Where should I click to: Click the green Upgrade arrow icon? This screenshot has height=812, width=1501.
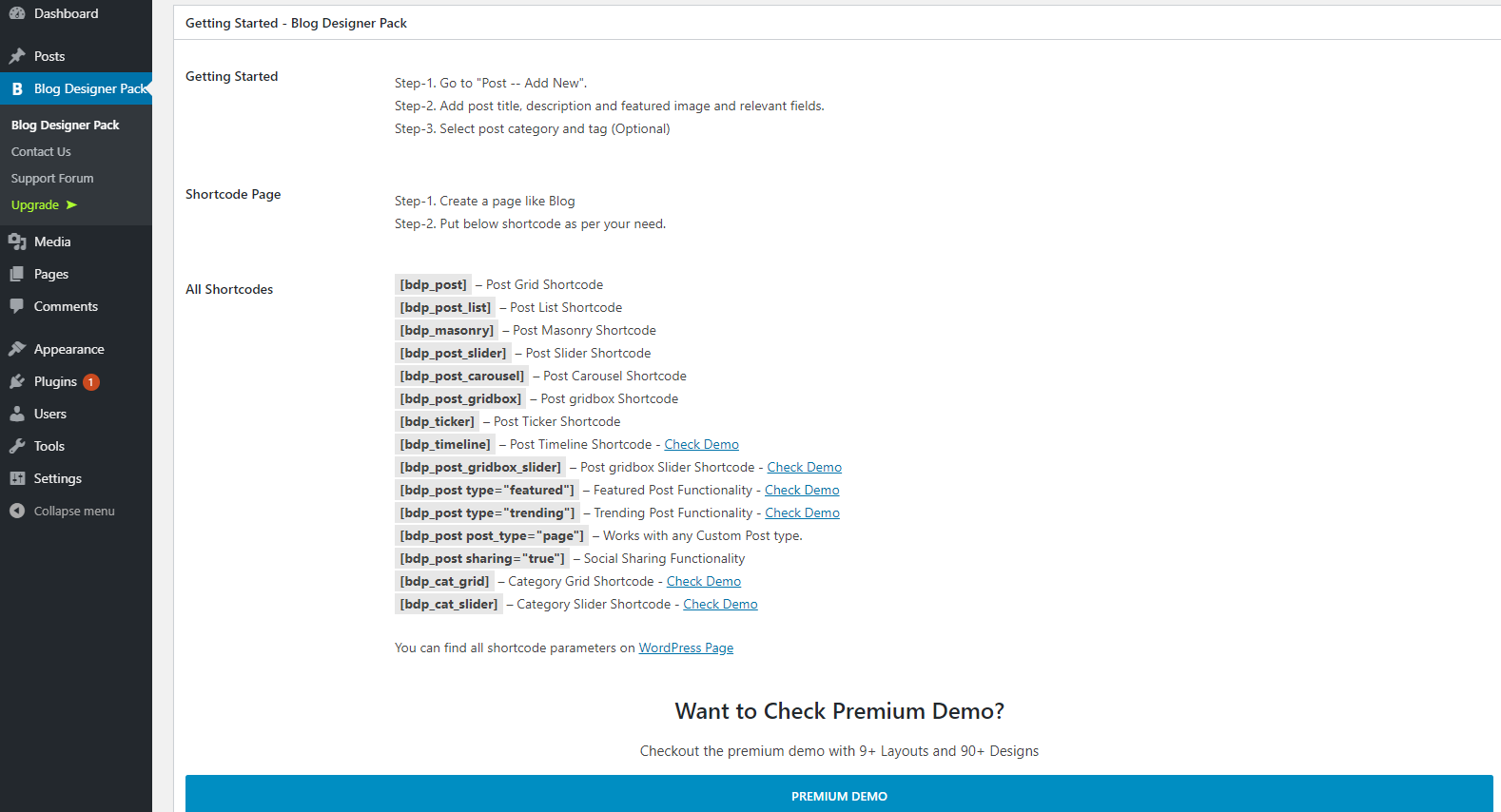tap(71, 204)
